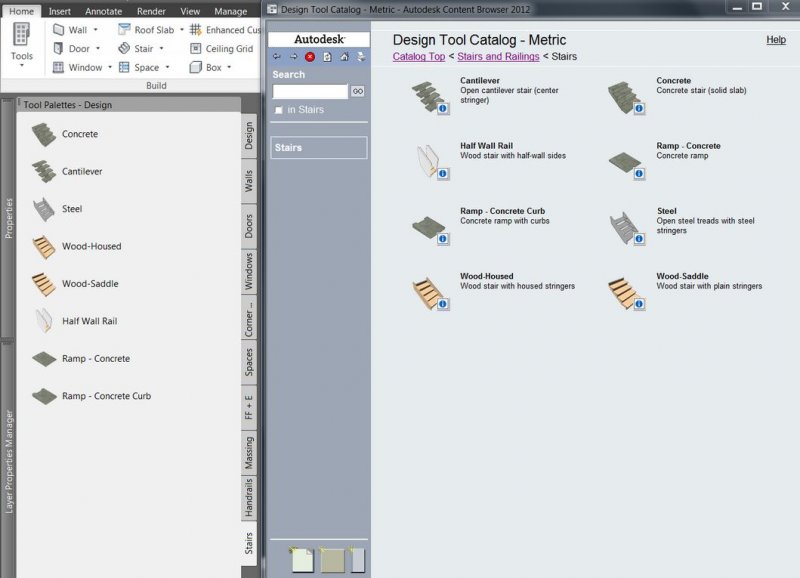
Task: Click the back navigation arrow in Content Browser
Action: click(x=277, y=56)
